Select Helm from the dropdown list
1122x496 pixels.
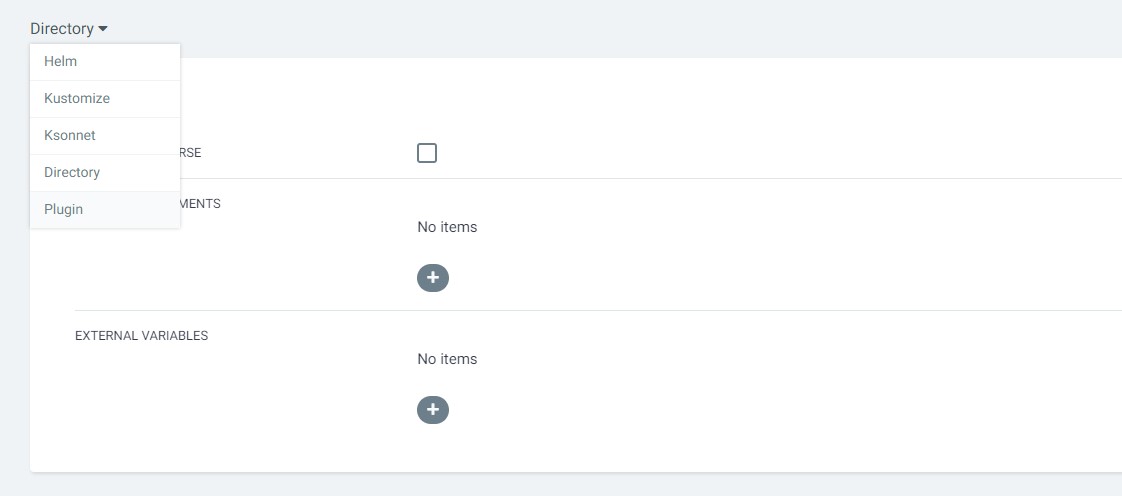pyautogui.click(x=61, y=62)
